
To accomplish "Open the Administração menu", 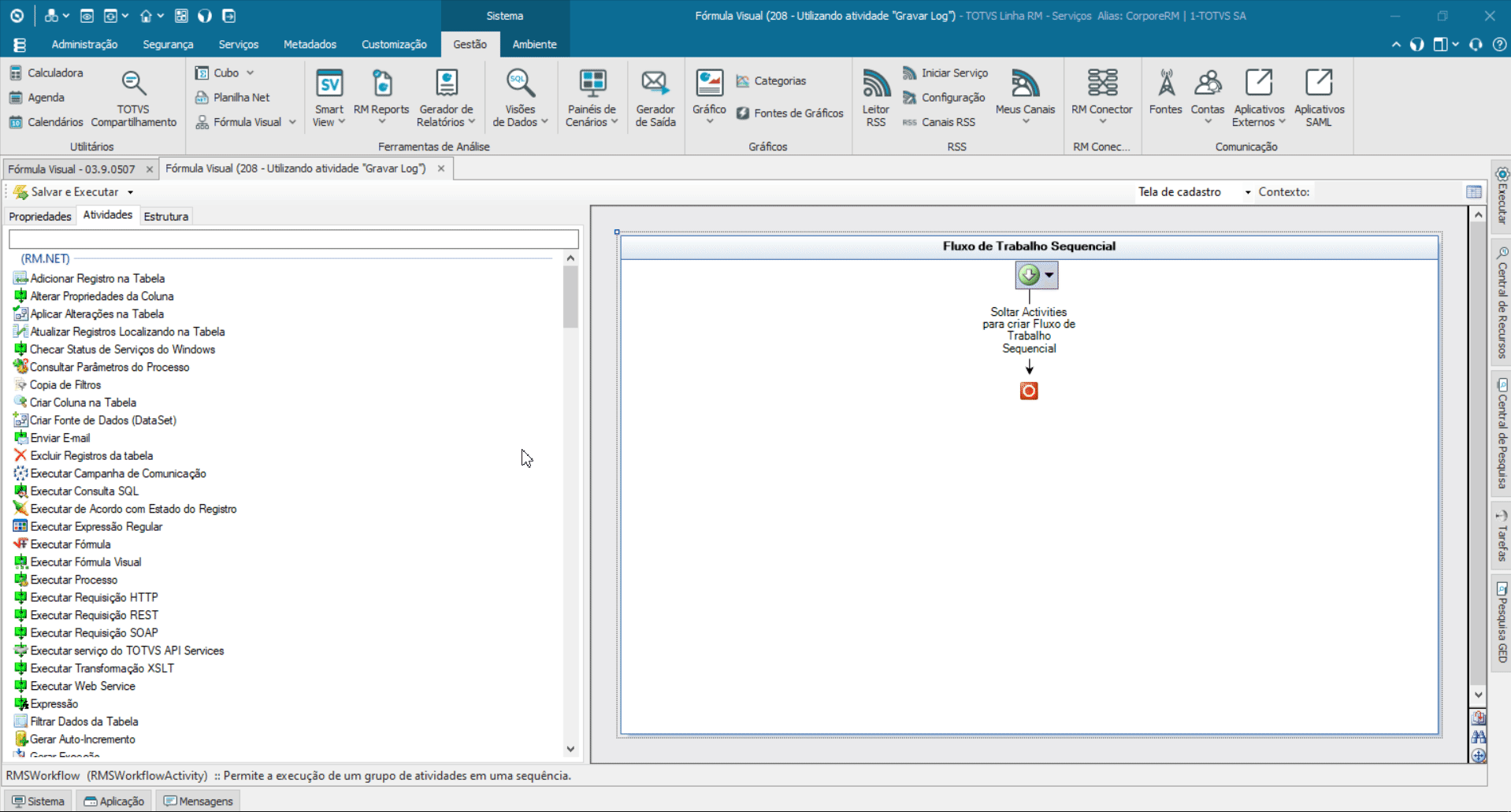I will click(84, 45).
